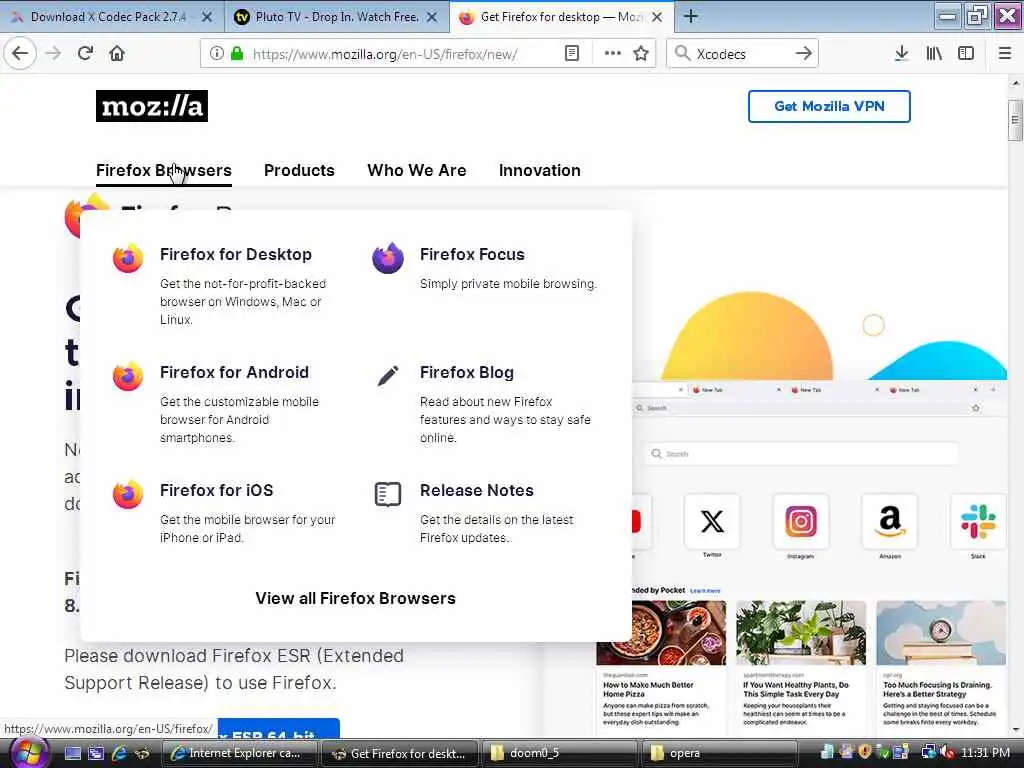
Task: Open the downloads panel
Action: [901, 54]
